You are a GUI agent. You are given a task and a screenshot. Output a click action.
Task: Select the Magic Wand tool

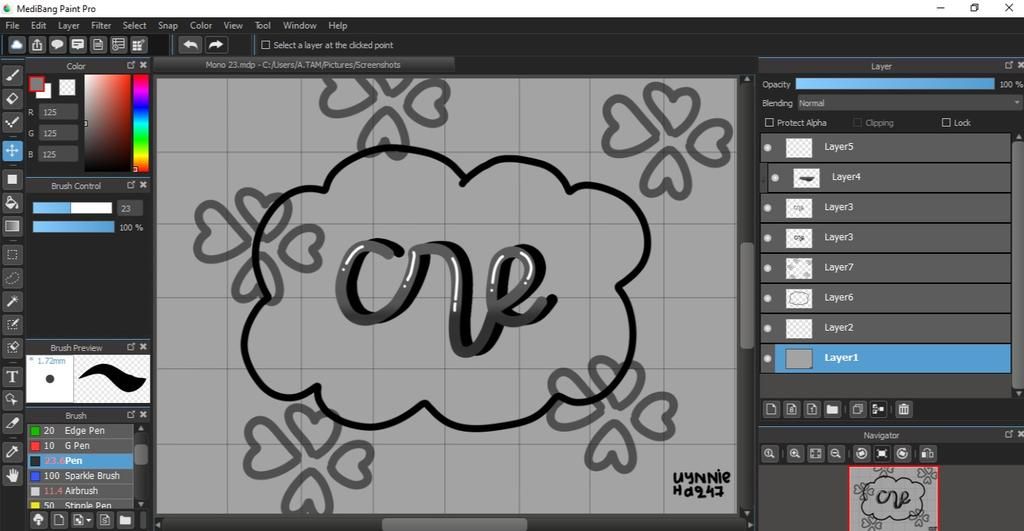pyautogui.click(x=12, y=301)
